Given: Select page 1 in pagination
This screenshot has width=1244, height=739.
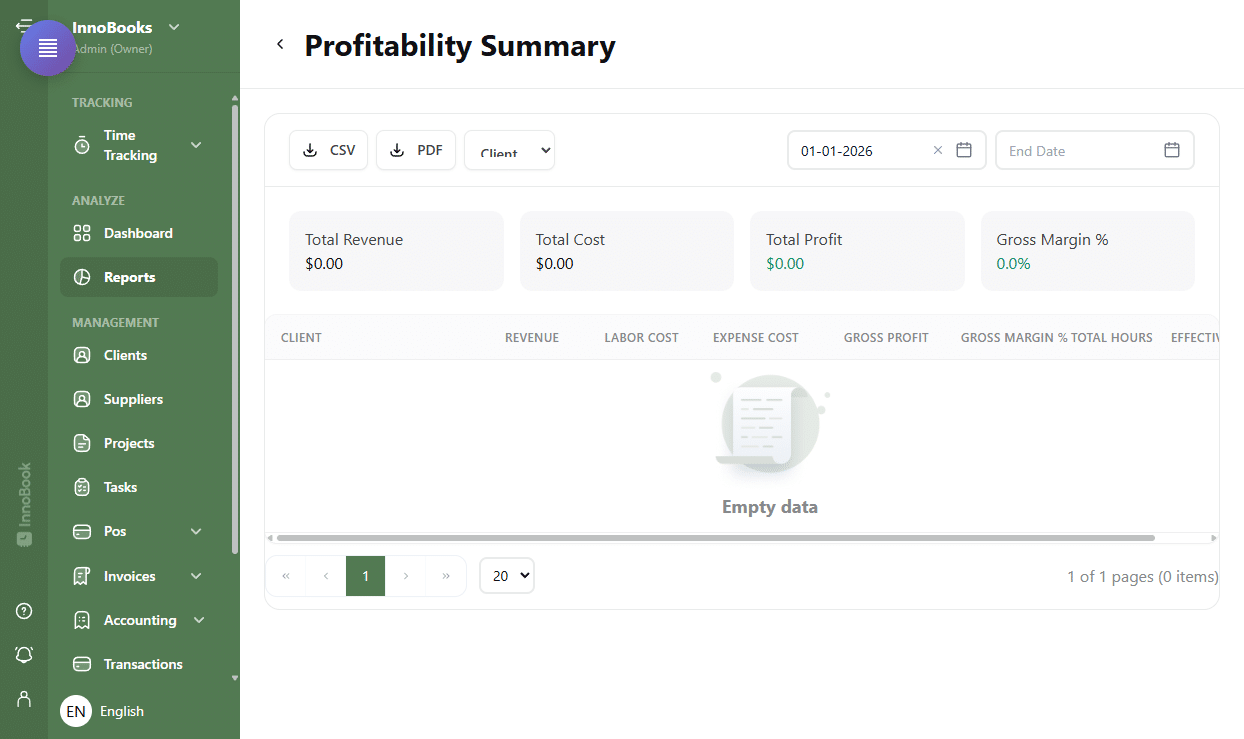Looking at the screenshot, I should pos(366,576).
